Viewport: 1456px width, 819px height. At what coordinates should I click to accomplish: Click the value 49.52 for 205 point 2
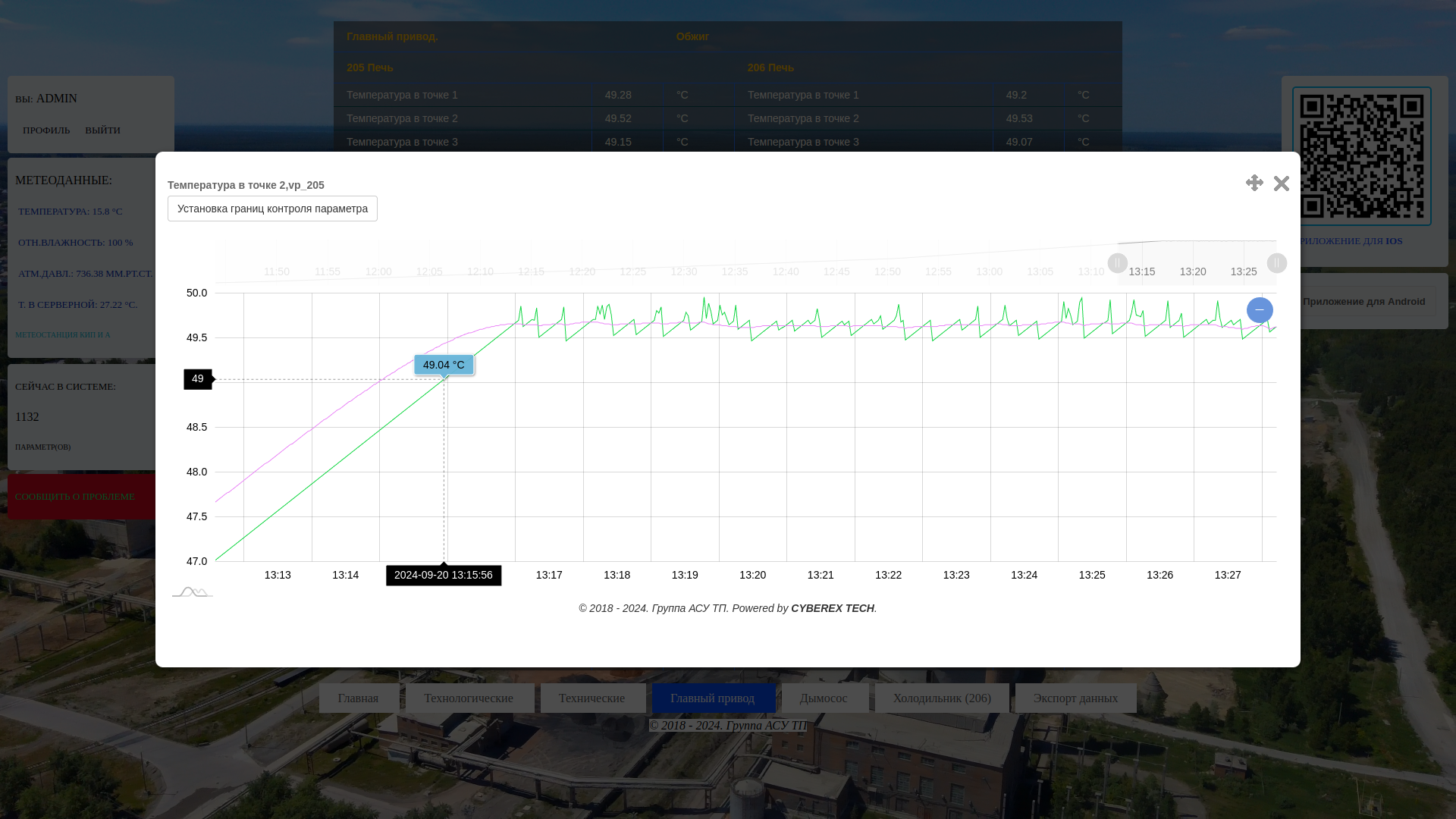[x=618, y=118]
